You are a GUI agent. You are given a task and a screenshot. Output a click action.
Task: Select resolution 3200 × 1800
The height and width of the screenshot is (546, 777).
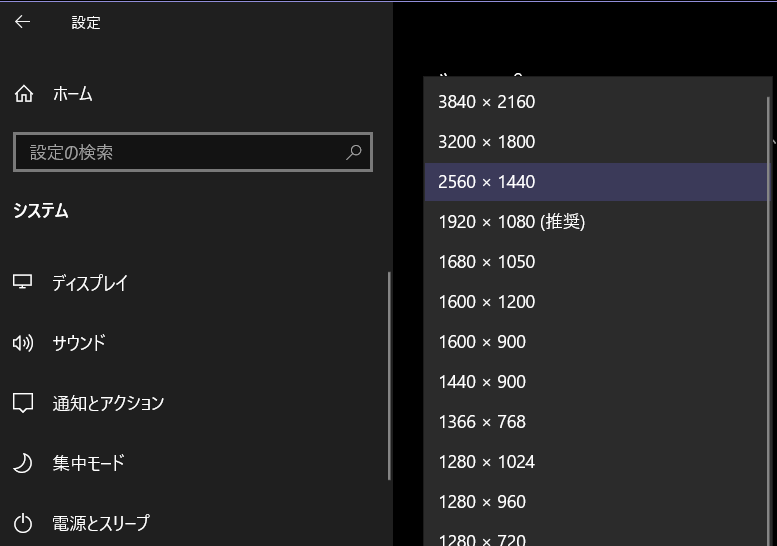595,142
